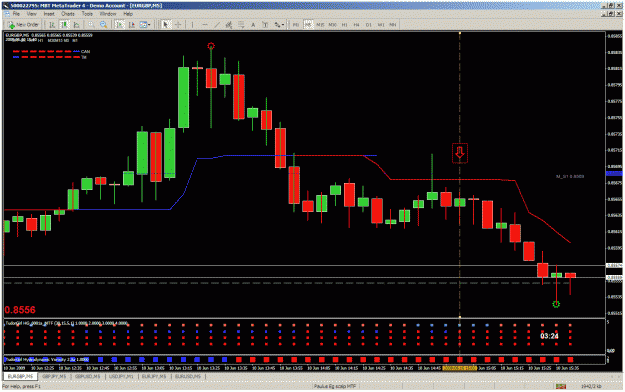Switch chart to bar chart display

click(x=52, y=25)
